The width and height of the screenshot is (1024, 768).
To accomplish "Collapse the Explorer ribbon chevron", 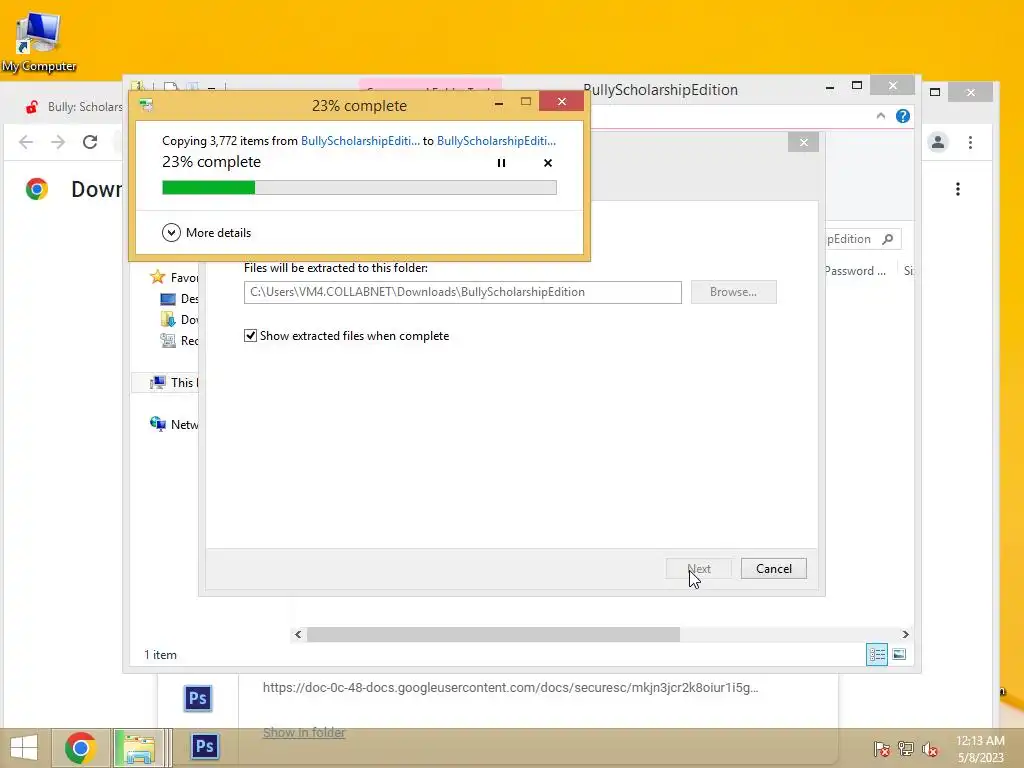I will (x=880, y=116).
